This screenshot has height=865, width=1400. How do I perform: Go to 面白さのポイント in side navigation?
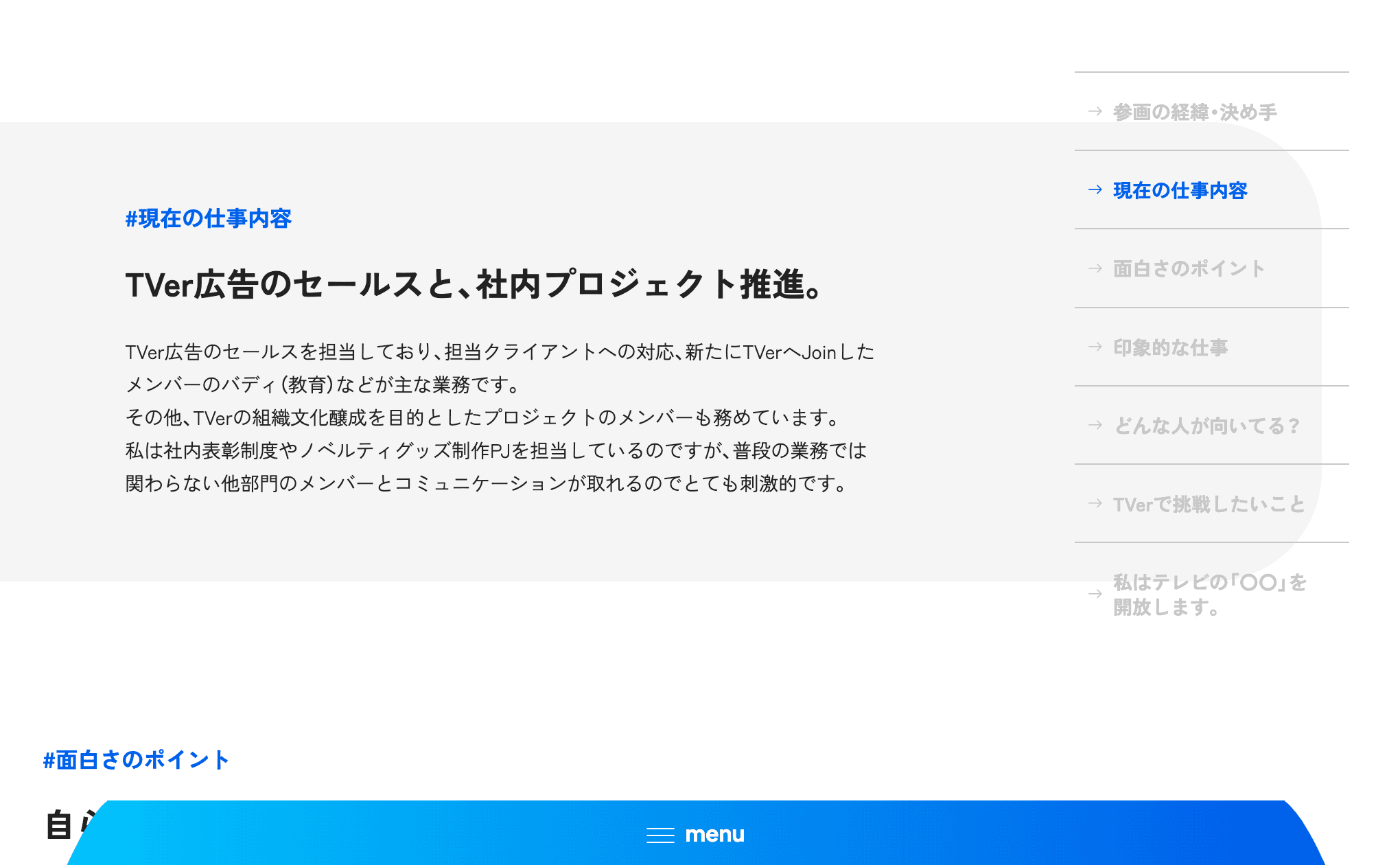click(1189, 268)
